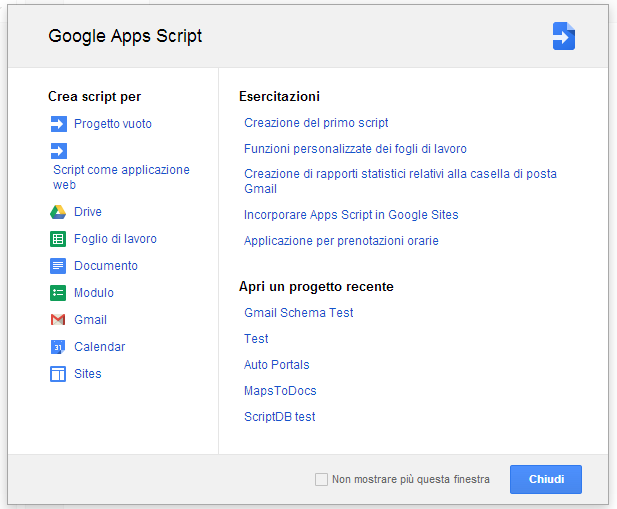617x509 pixels.
Task: Click the Progetto vuoto arrow icon
Action: tap(59, 124)
